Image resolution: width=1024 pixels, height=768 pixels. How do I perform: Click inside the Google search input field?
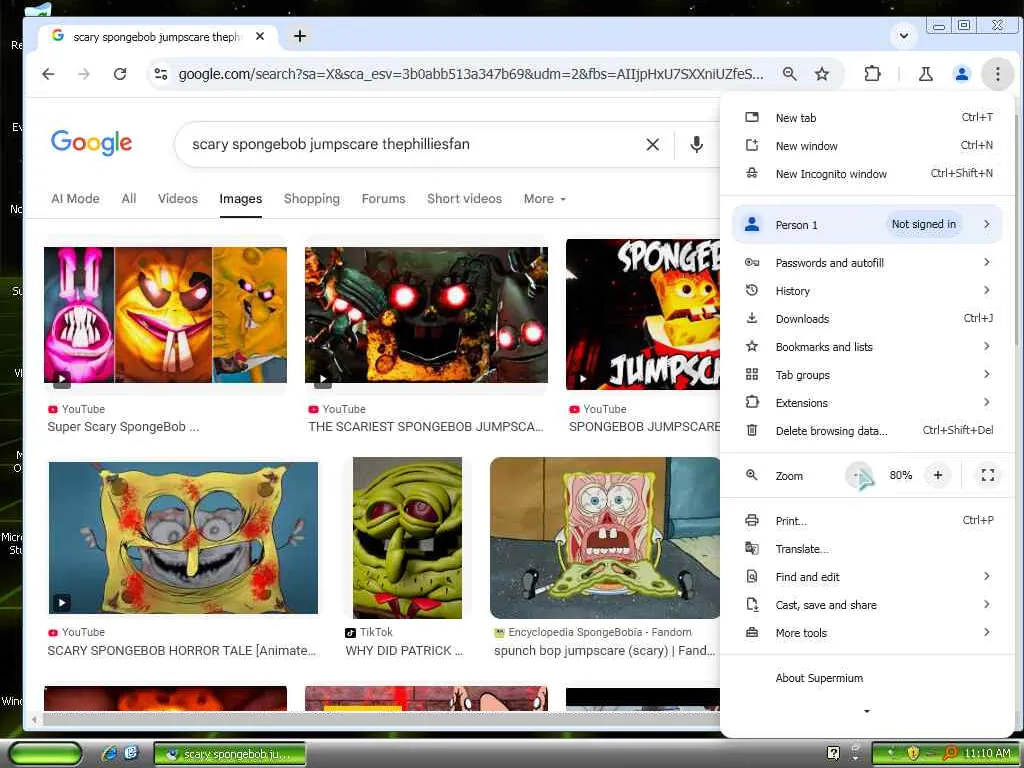point(411,144)
